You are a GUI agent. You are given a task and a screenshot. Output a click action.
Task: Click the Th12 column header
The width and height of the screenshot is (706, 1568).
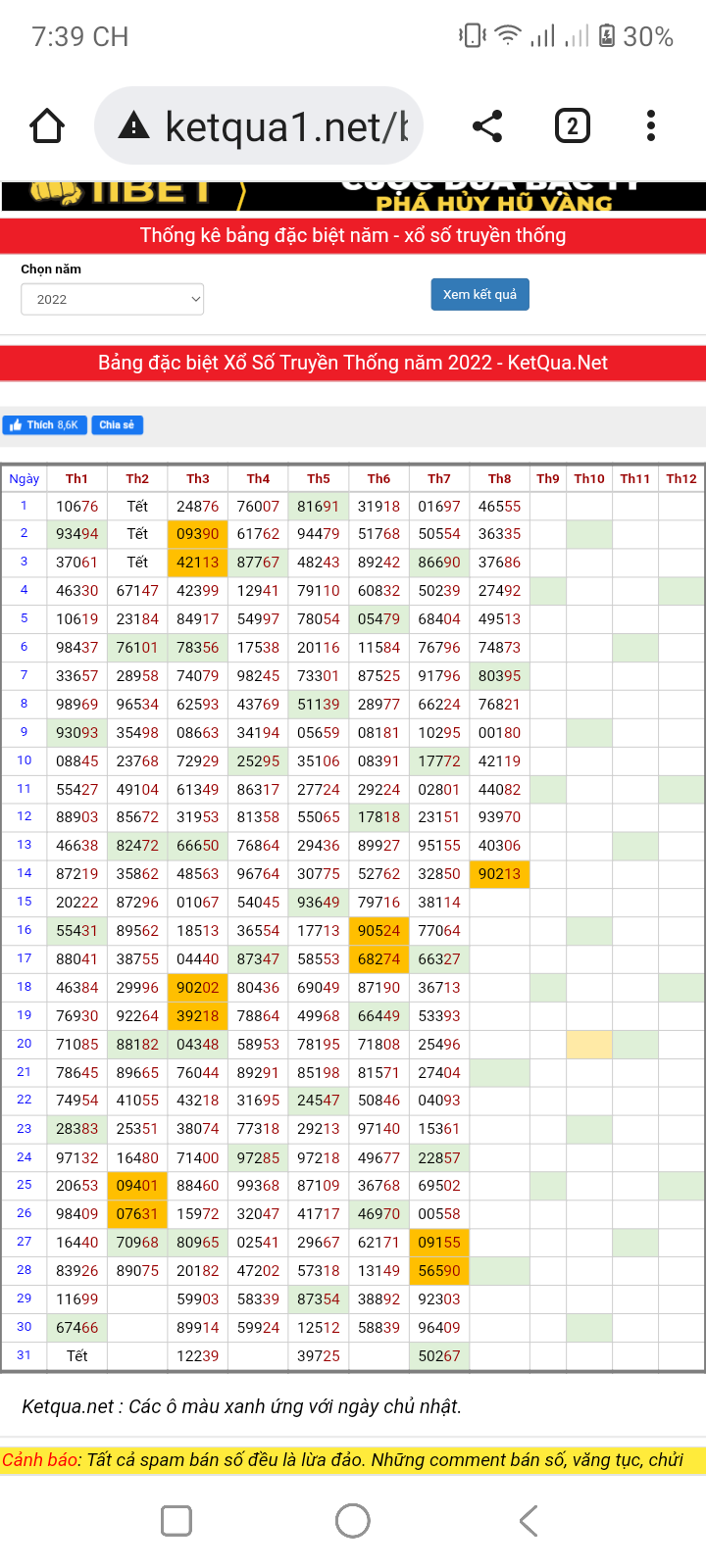pos(681,478)
